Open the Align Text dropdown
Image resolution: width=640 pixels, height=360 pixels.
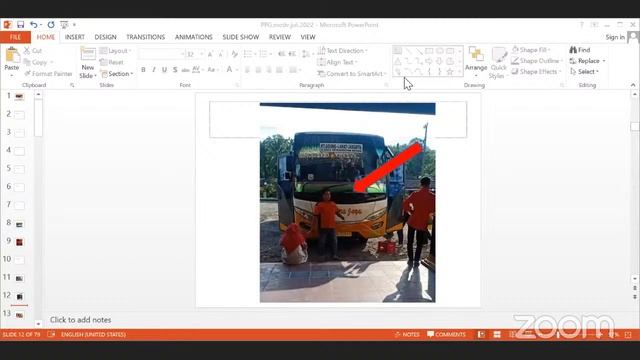[x=338, y=62]
